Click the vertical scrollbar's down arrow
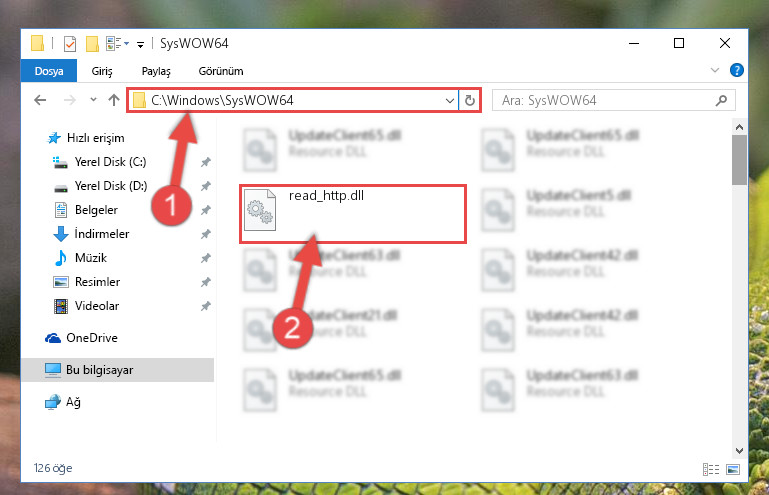Viewport: 769px width, 495px height. [x=740, y=450]
